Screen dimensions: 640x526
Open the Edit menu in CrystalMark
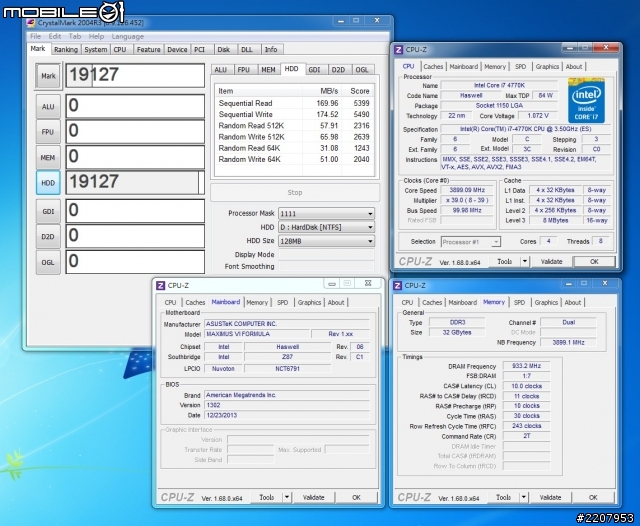click(55, 36)
